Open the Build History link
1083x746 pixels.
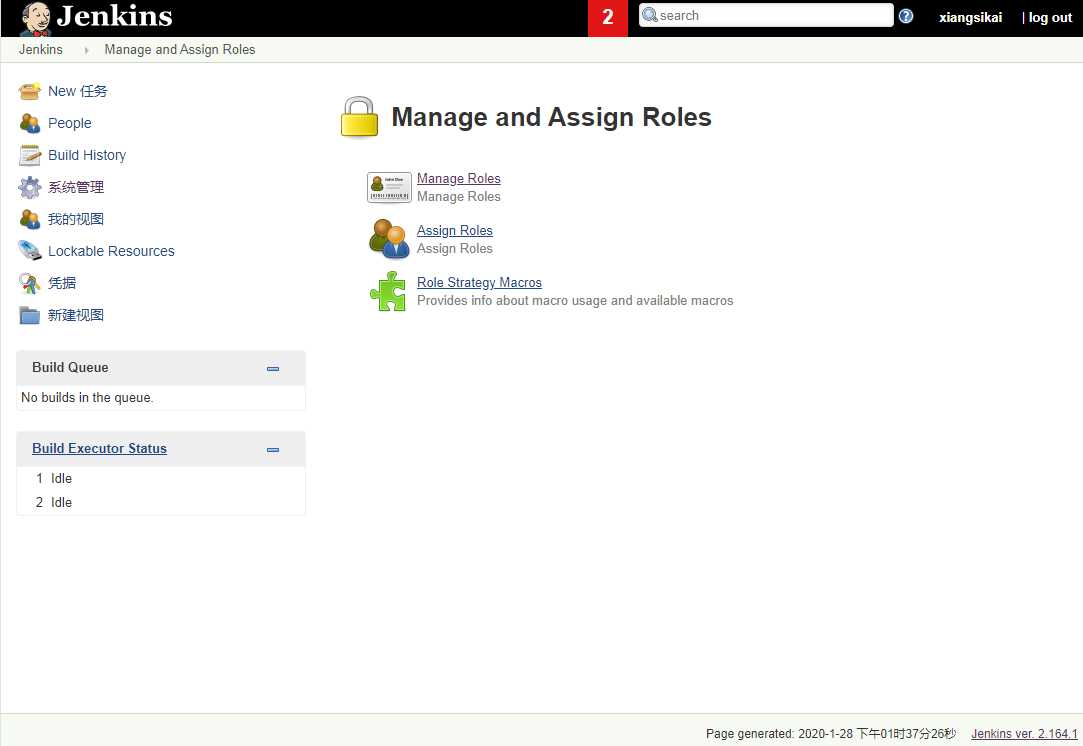point(87,155)
